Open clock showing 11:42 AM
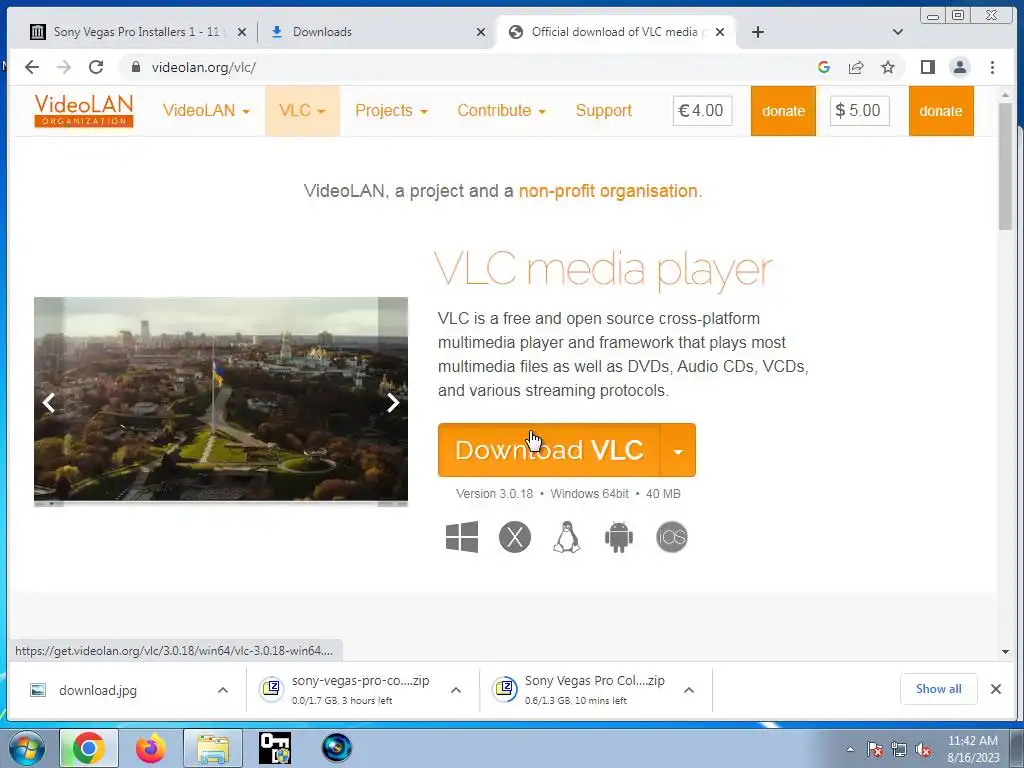Image resolution: width=1024 pixels, height=768 pixels. 973,749
